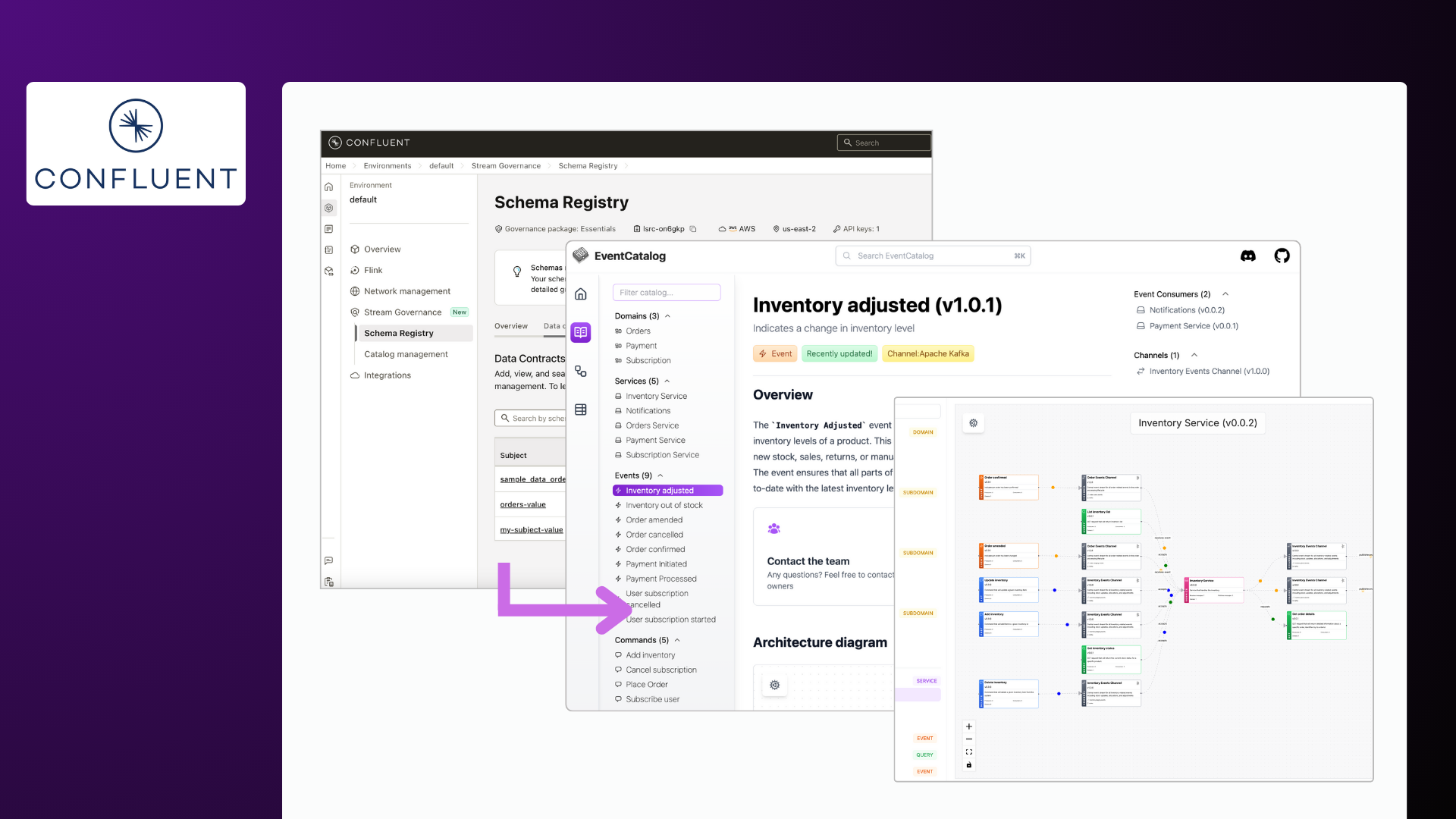Image resolution: width=1456 pixels, height=819 pixels.
Task: Open the Overview tab in Schema Registry
Action: click(510, 326)
